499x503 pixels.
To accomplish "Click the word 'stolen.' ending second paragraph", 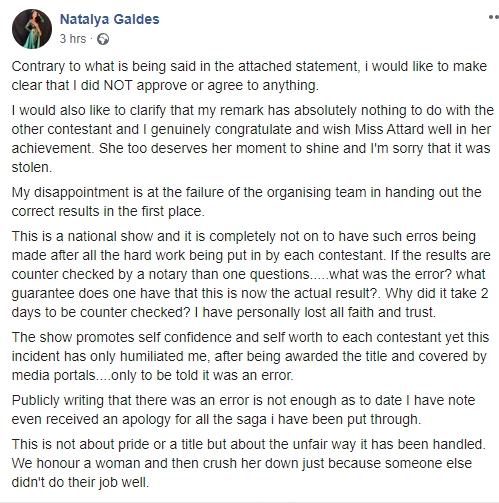I will point(32,167).
